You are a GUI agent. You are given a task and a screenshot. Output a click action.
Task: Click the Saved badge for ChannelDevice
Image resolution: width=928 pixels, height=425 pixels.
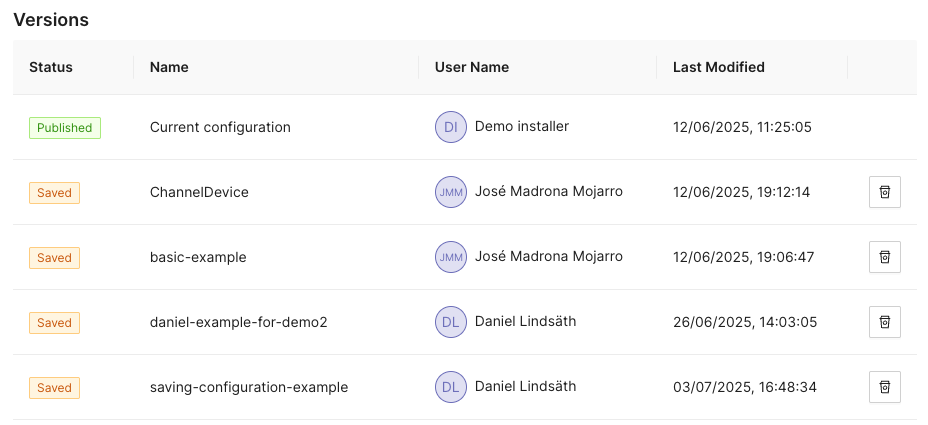click(54, 193)
